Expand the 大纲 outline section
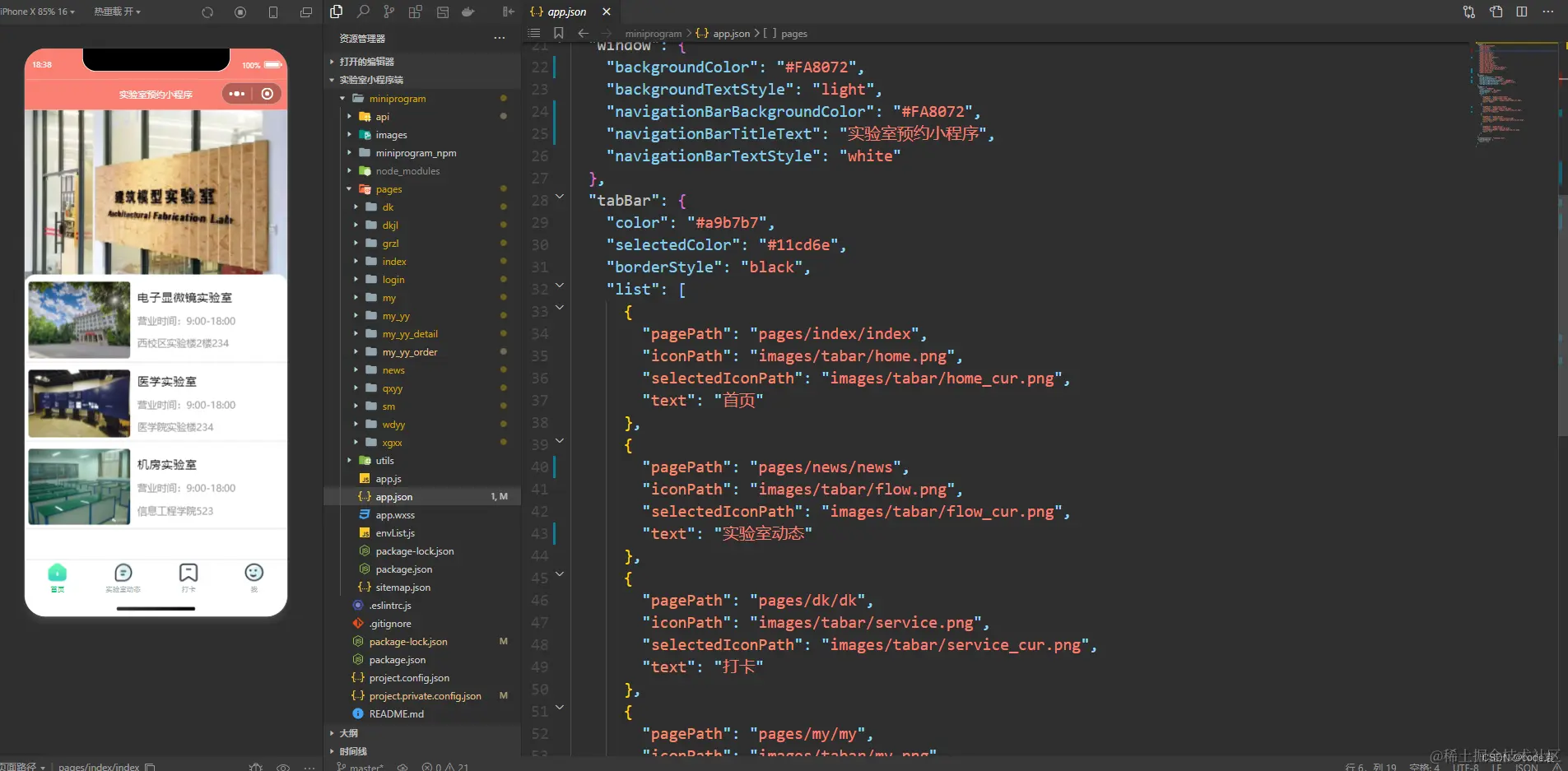Image resolution: width=1568 pixels, height=771 pixels. 423,733
